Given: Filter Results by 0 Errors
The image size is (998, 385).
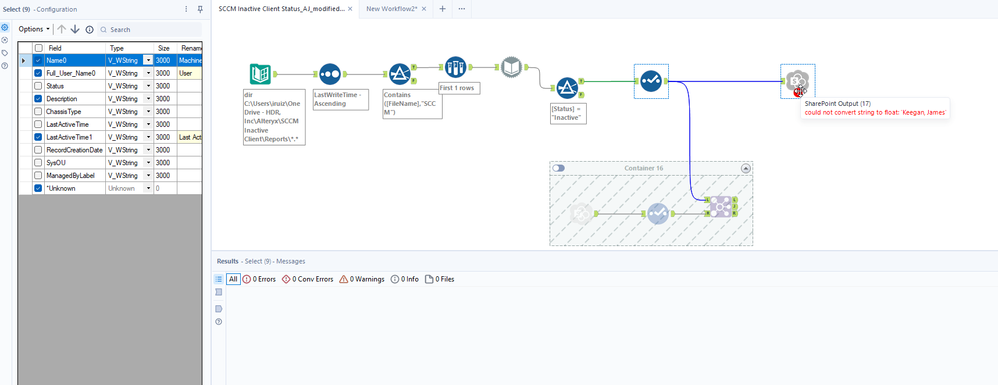Looking at the screenshot, I should (259, 279).
